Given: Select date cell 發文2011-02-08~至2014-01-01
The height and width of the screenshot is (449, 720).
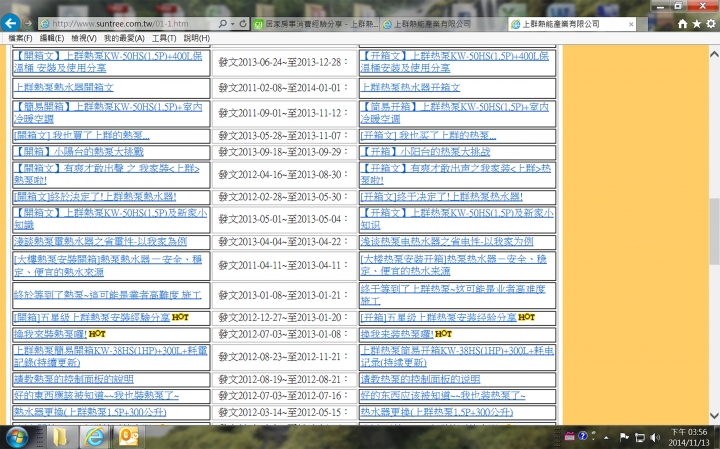Looking at the screenshot, I should [282, 88].
